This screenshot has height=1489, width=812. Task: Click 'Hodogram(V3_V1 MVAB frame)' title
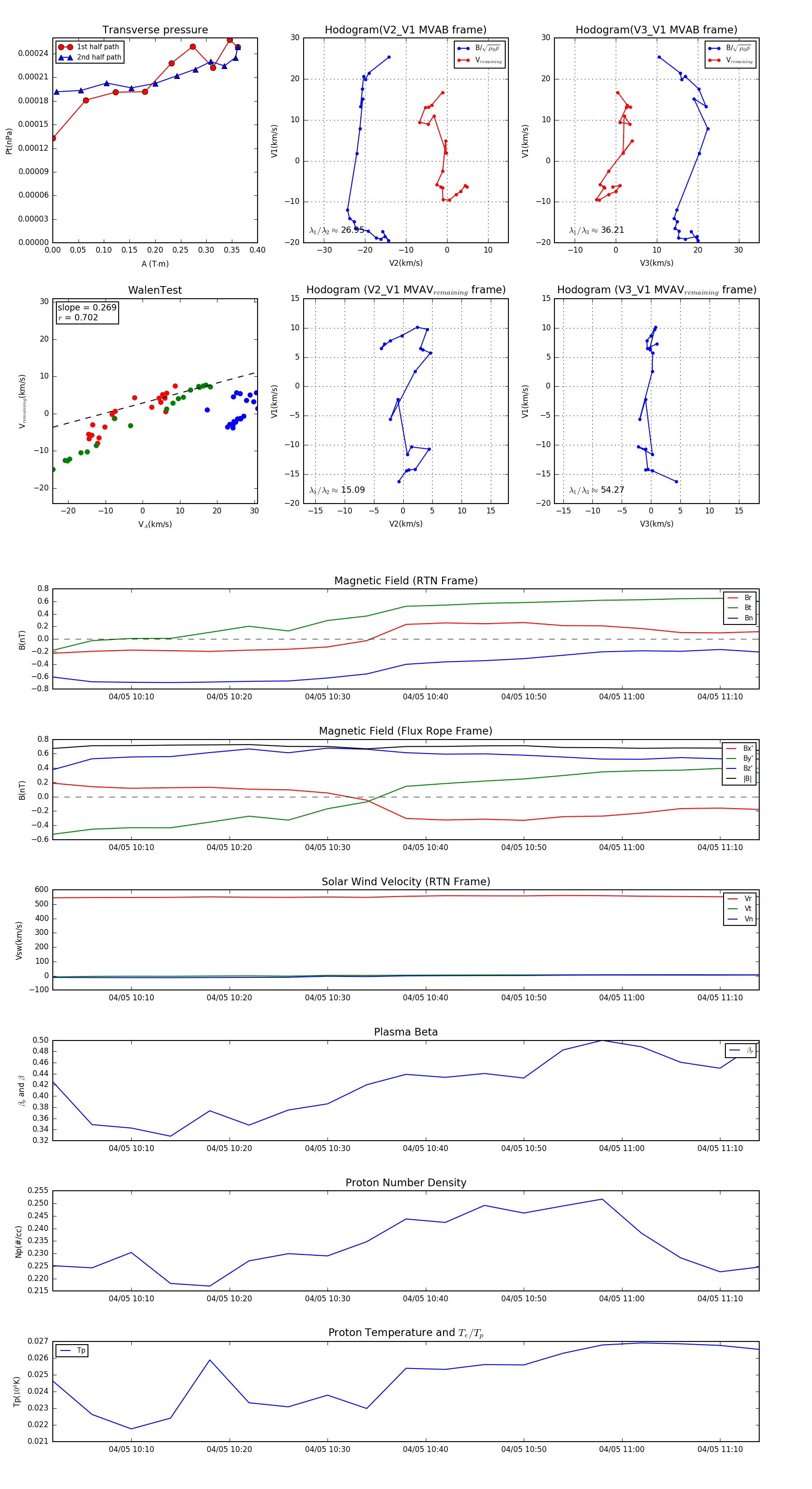[x=656, y=30]
